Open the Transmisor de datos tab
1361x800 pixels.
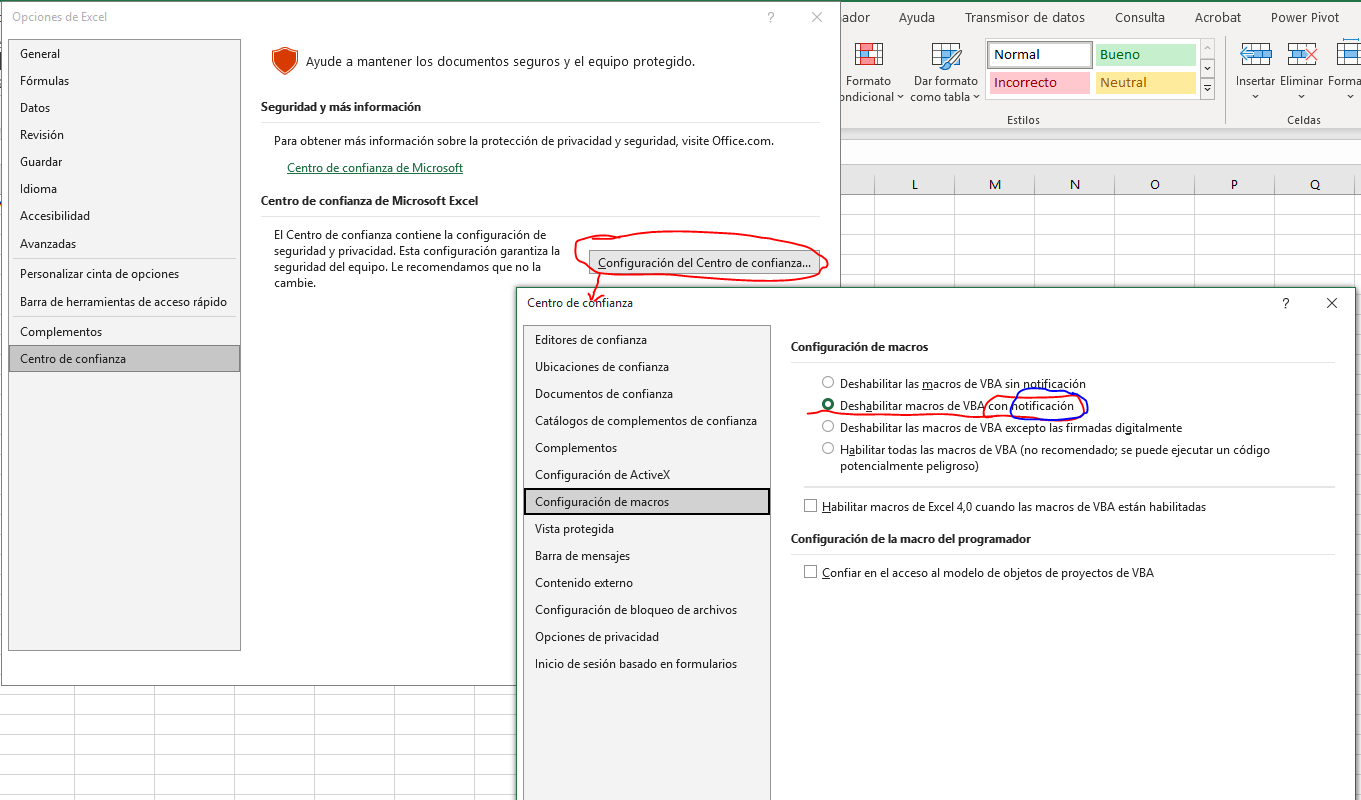pyautogui.click(x=1025, y=17)
